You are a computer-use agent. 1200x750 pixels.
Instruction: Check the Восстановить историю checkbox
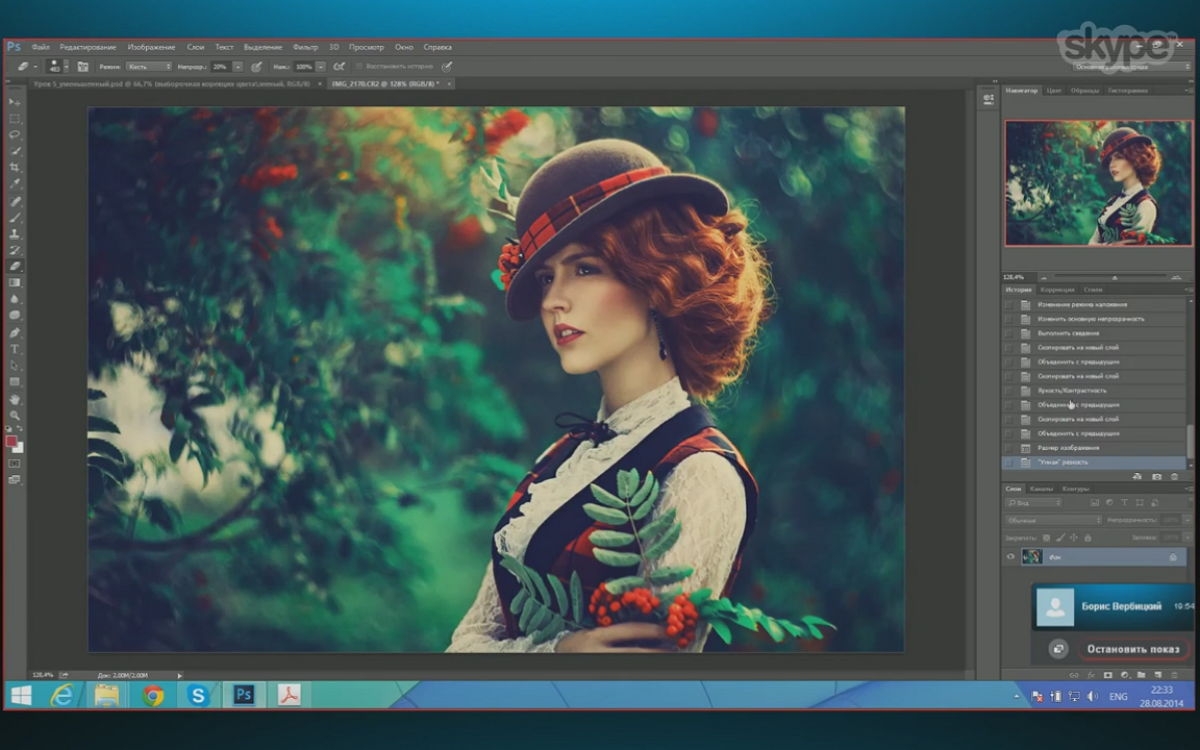coord(359,66)
